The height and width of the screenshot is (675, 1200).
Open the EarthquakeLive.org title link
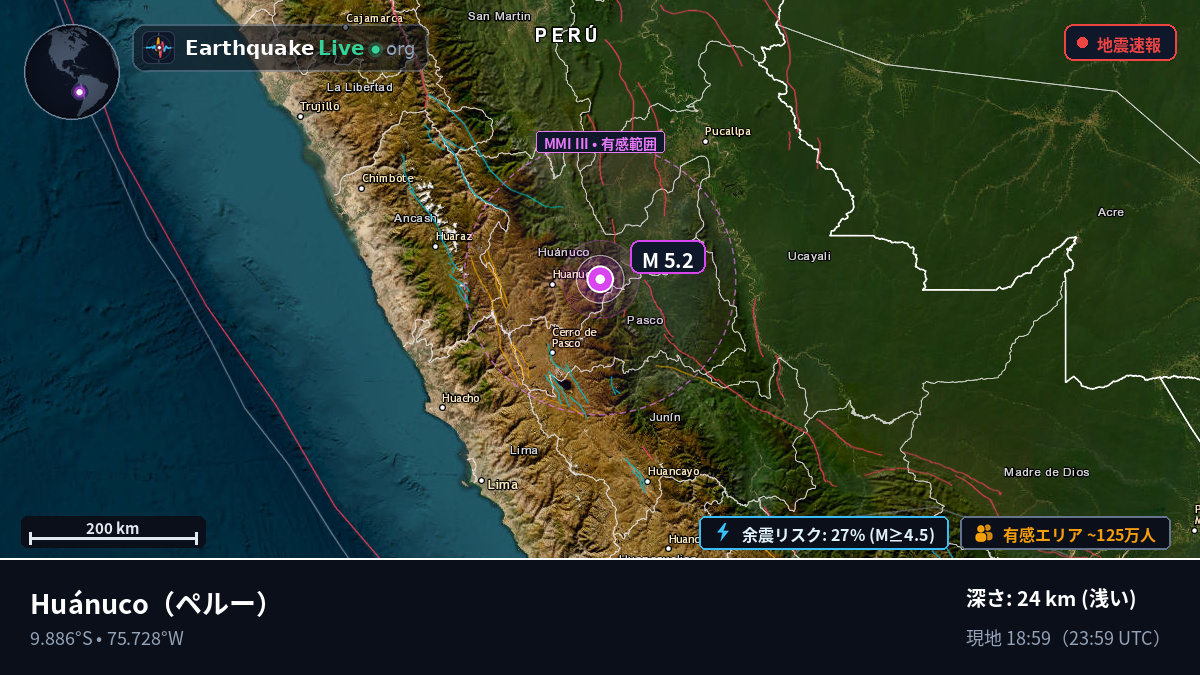(x=300, y=48)
